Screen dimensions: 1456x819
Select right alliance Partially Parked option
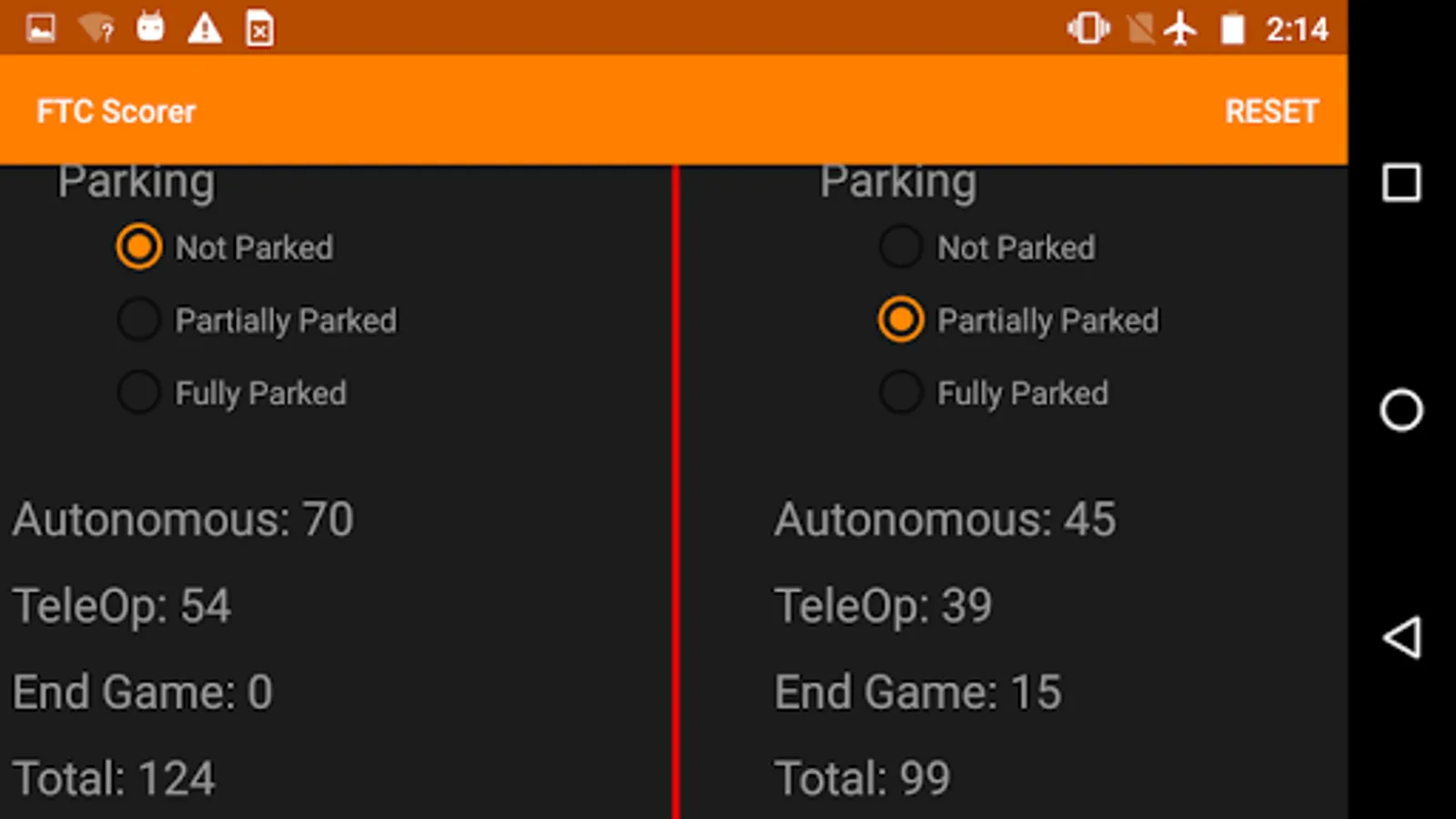(x=901, y=319)
